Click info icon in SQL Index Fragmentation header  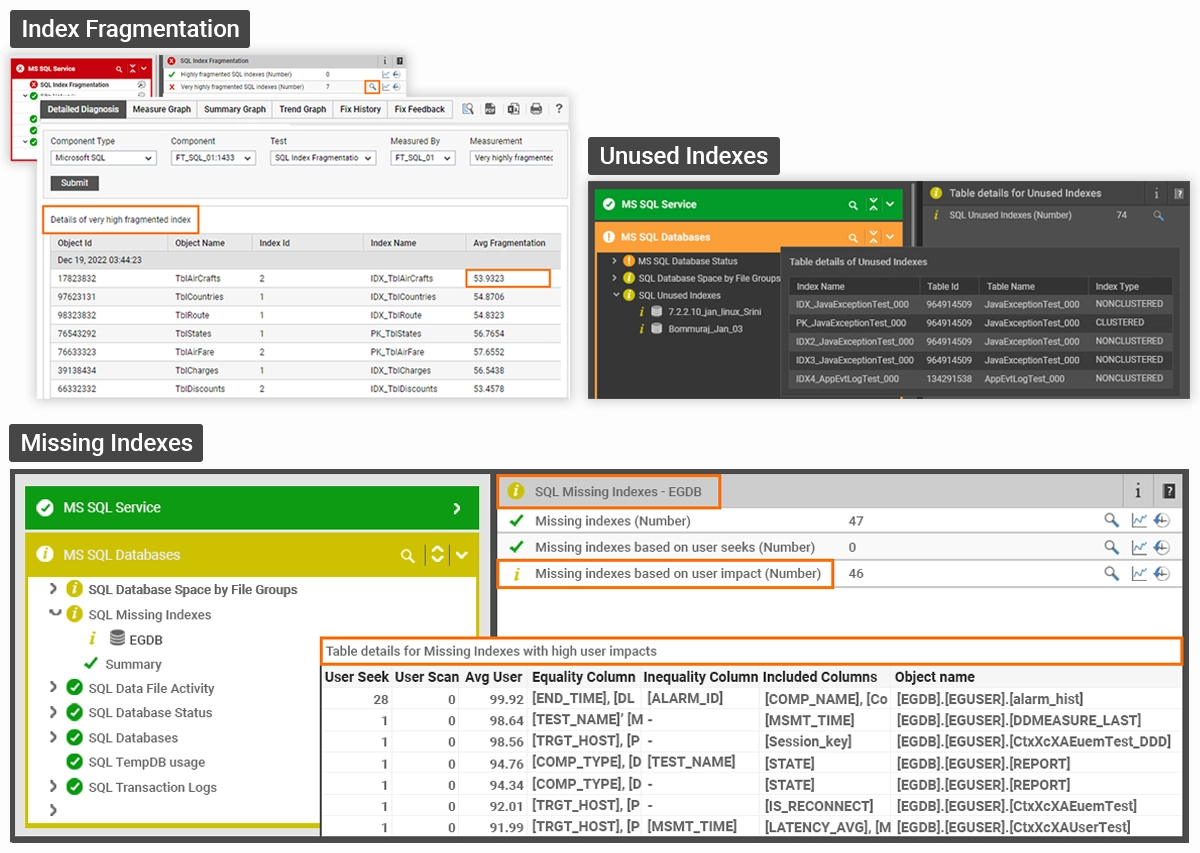[x=385, y=61]
